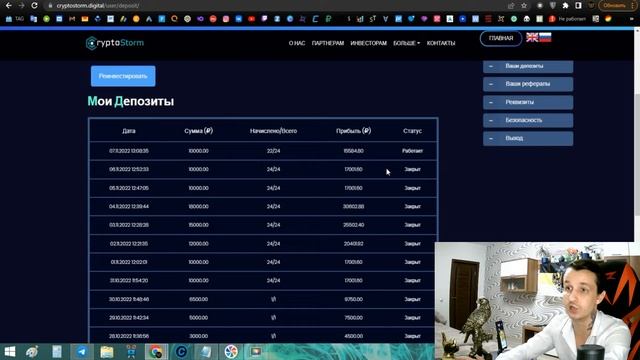Click the 06.11.2022 deposit date cell

pos(129,169)
